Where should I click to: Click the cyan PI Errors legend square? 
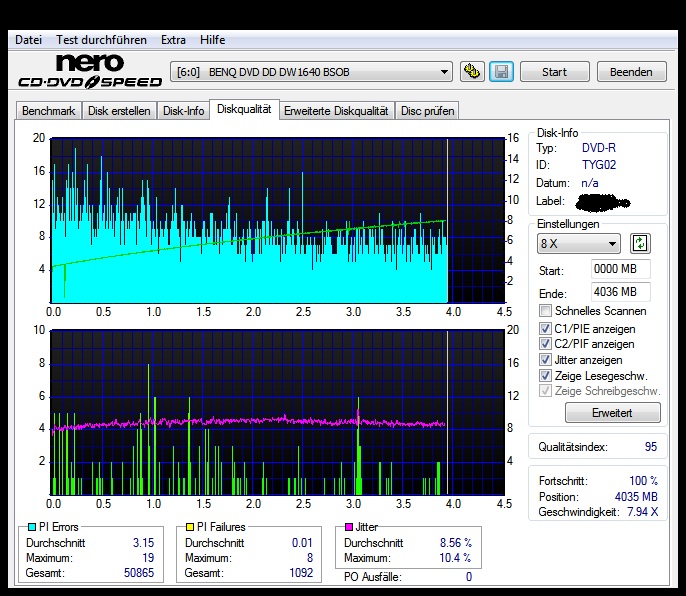tap(32, 527)
